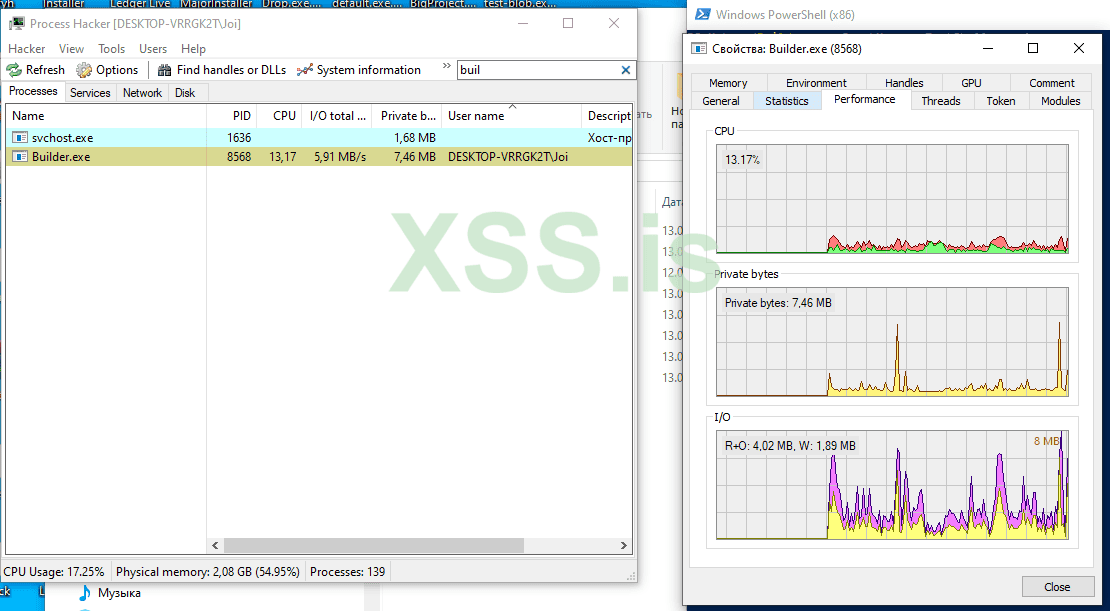1110x611 pixels.
Task: Click the Builder.exe properties window icon
Action: [x=699, y=49]
